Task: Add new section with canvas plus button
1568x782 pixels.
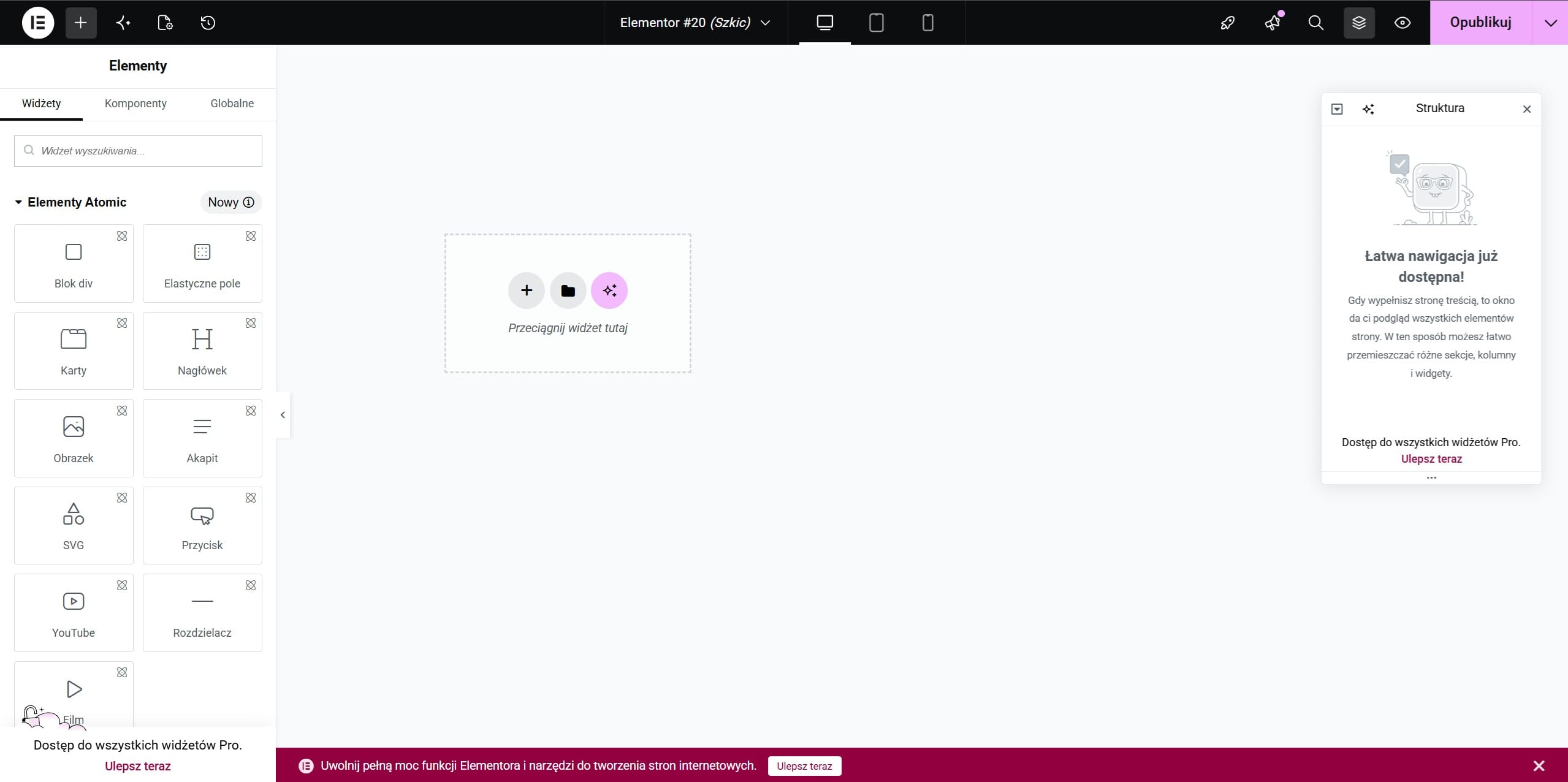Action: pos(526,290)
